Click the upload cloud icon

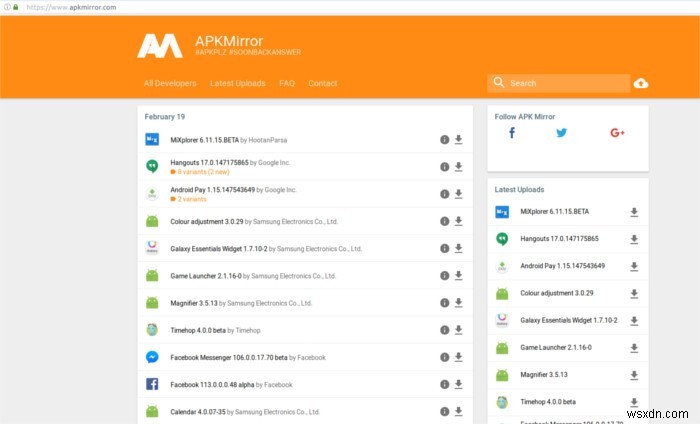pyautogui.click(x=641, y=83)
